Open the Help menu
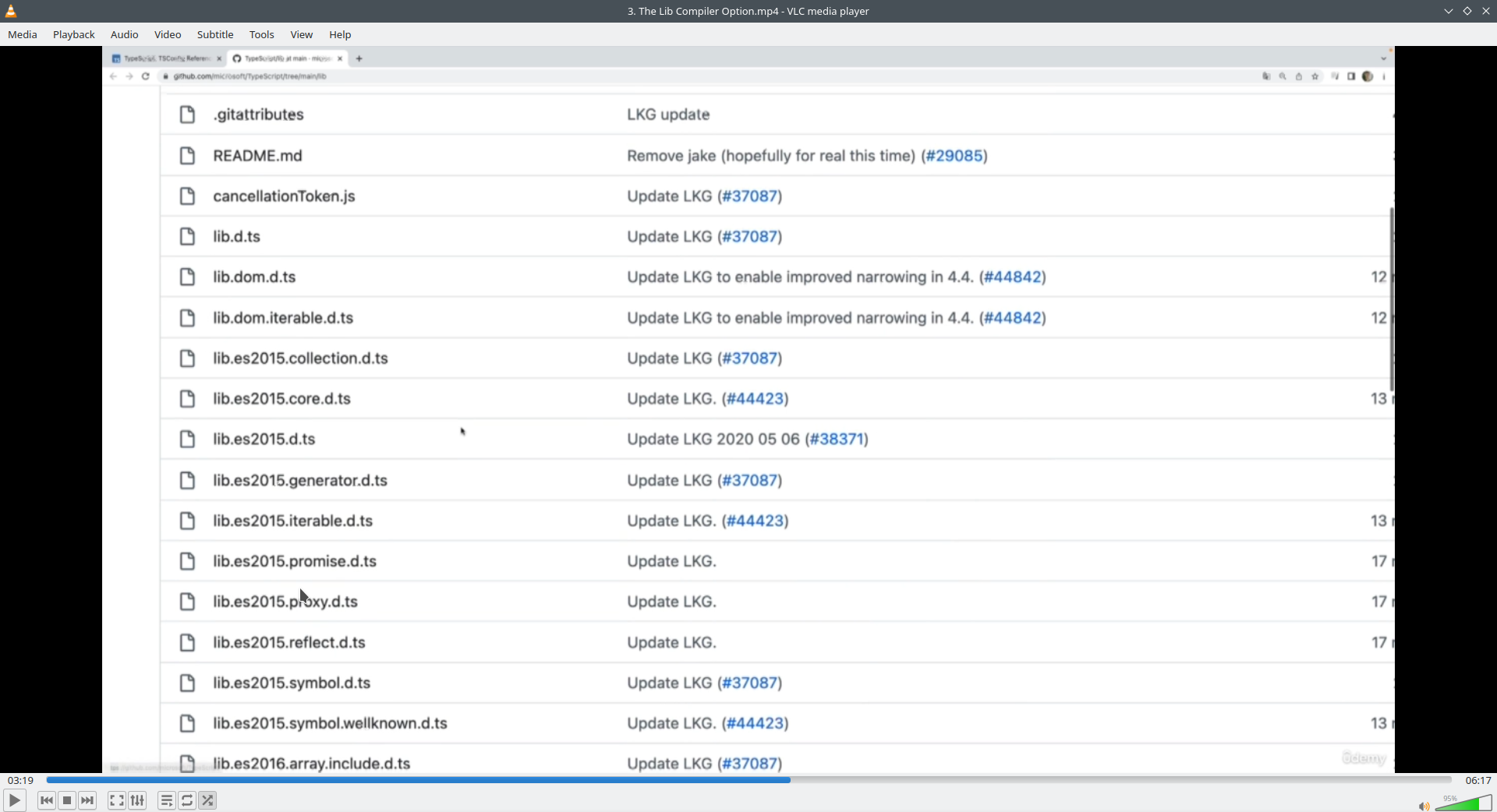The image size is (1497, 812). [340, 34]
